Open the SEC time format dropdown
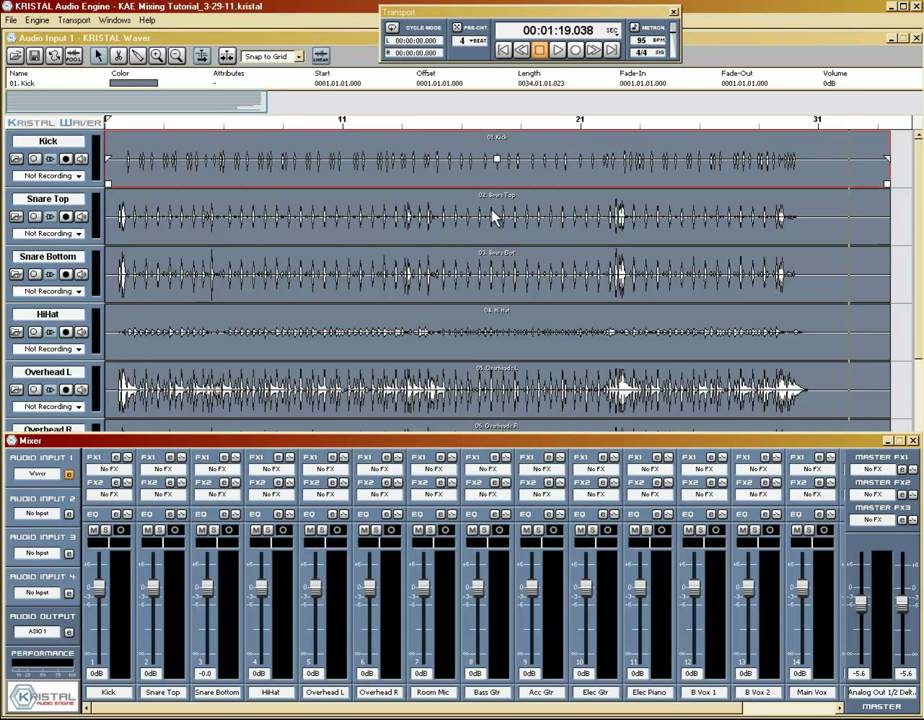This screenshot has width=924, height=720. click(612, 30)
